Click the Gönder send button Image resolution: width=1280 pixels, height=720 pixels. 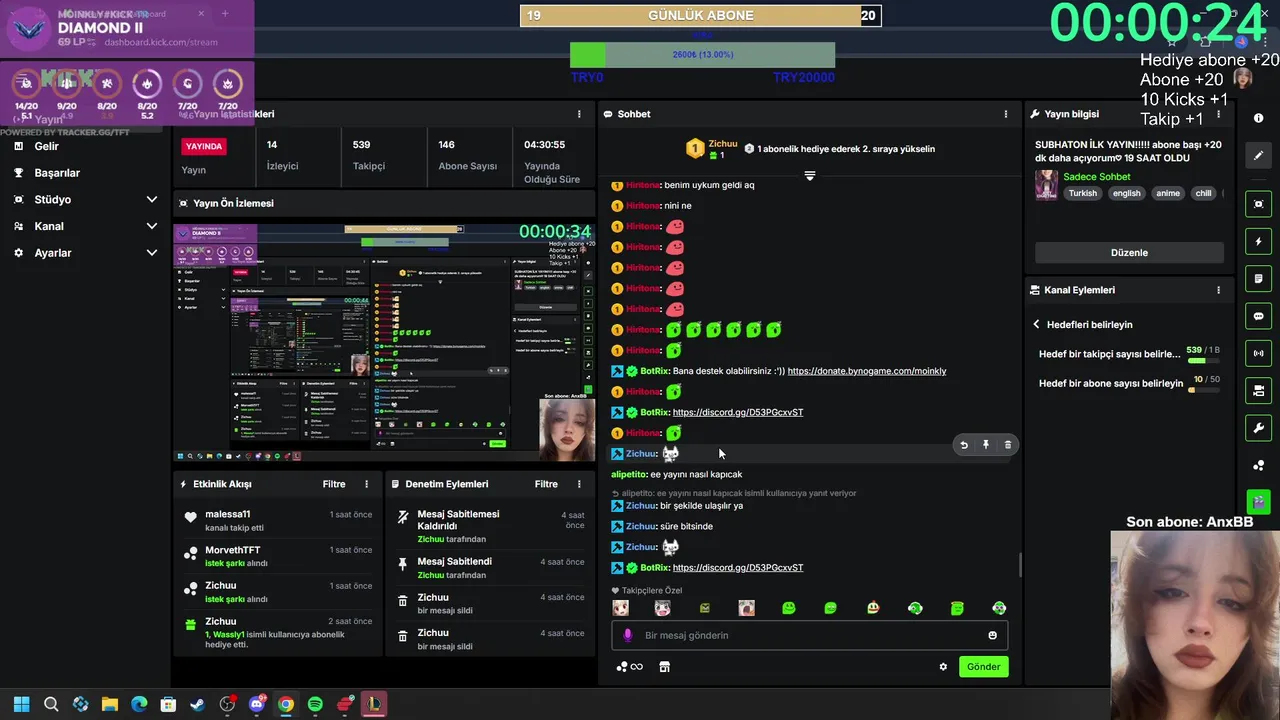click(x=983, y=667)
